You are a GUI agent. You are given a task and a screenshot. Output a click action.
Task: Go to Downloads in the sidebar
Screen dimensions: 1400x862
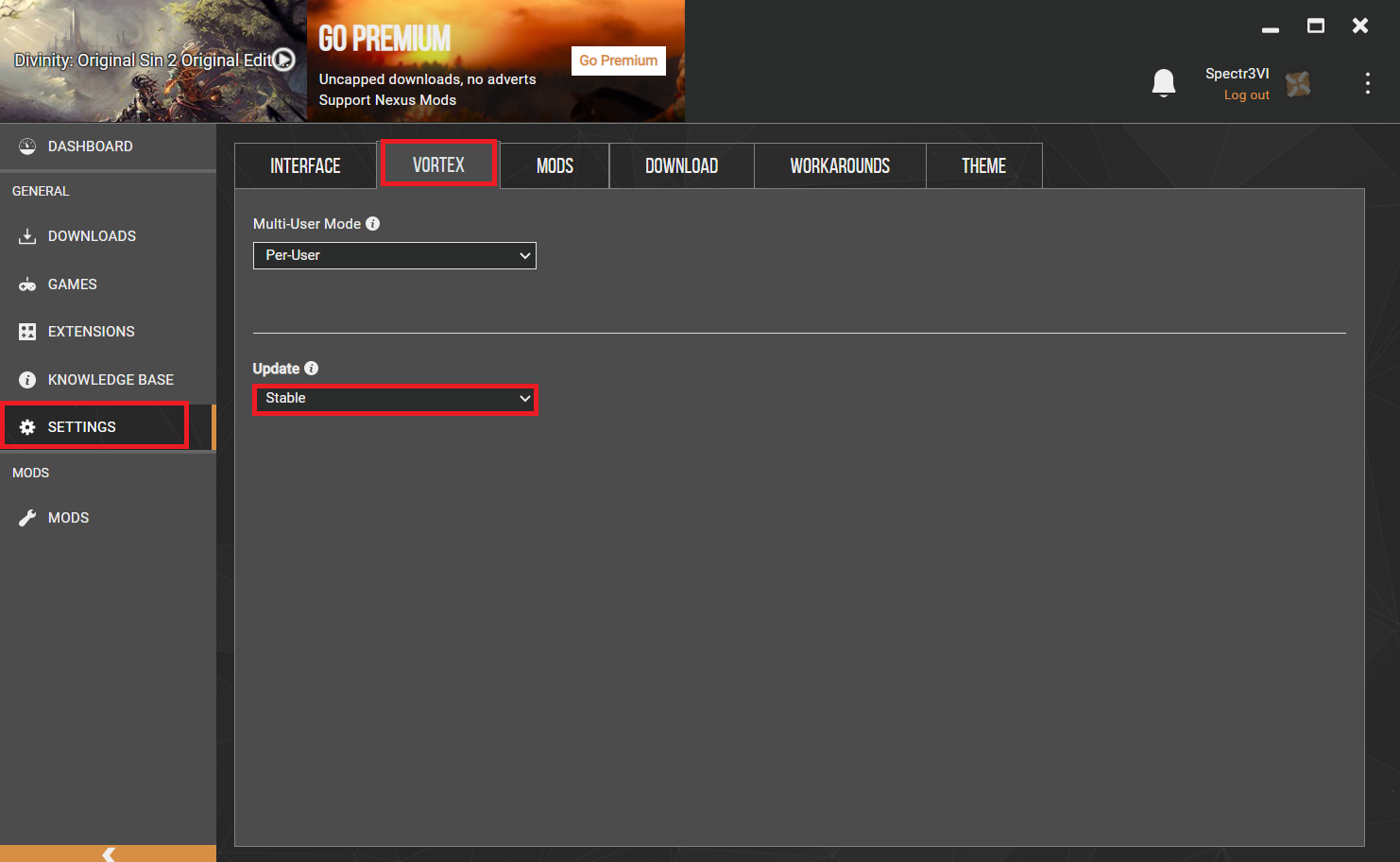click(92, 236)
